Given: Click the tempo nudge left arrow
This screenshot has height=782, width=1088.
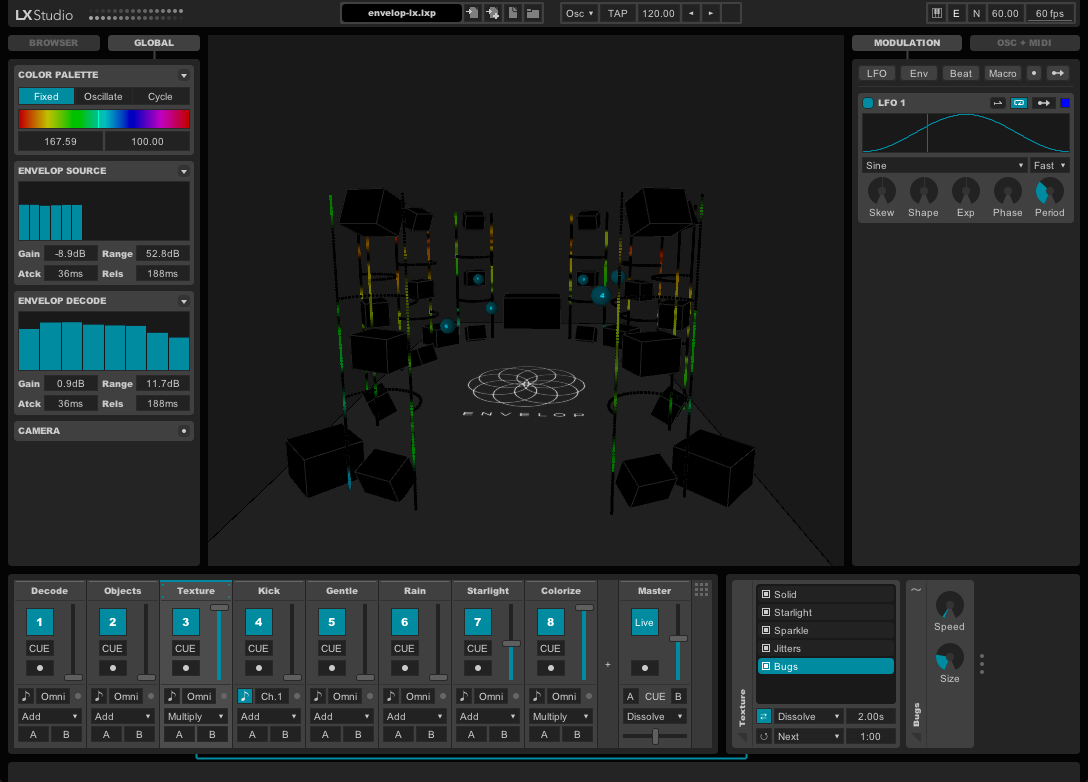Looking at the screenshot, I should [691, 13].
